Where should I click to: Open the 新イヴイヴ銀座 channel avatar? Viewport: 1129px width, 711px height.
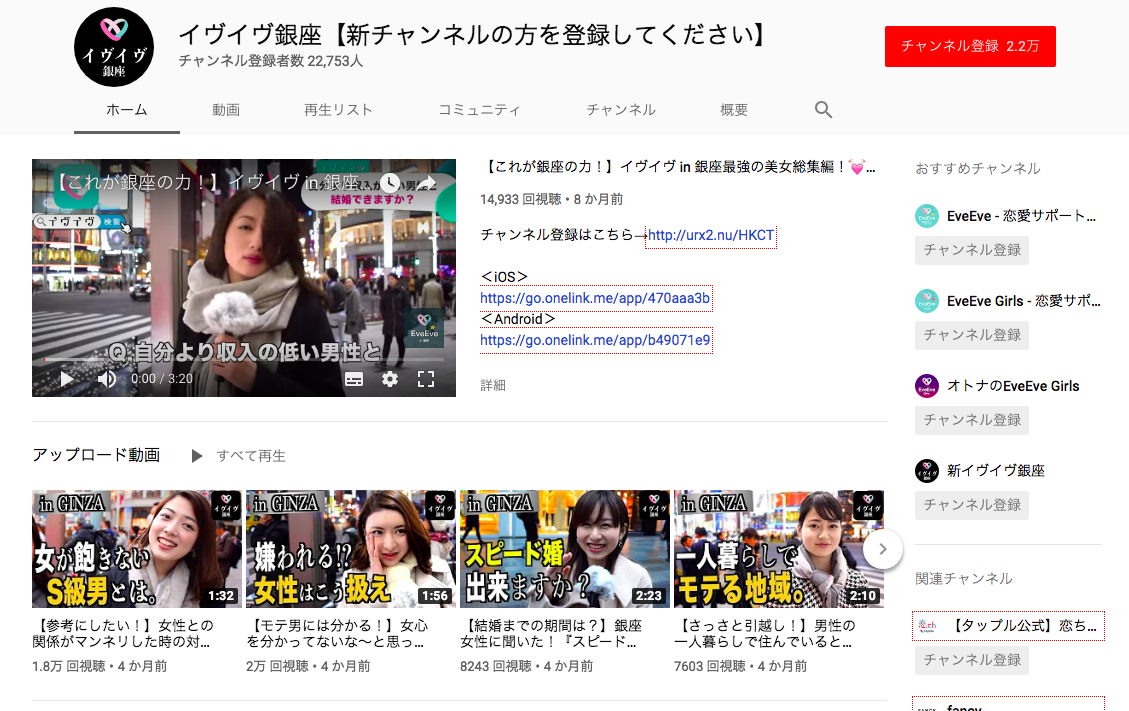tap(927, 471)
